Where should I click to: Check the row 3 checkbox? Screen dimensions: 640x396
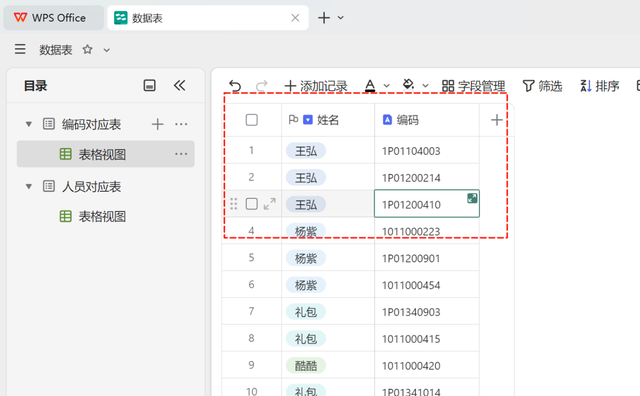point(251,204)
